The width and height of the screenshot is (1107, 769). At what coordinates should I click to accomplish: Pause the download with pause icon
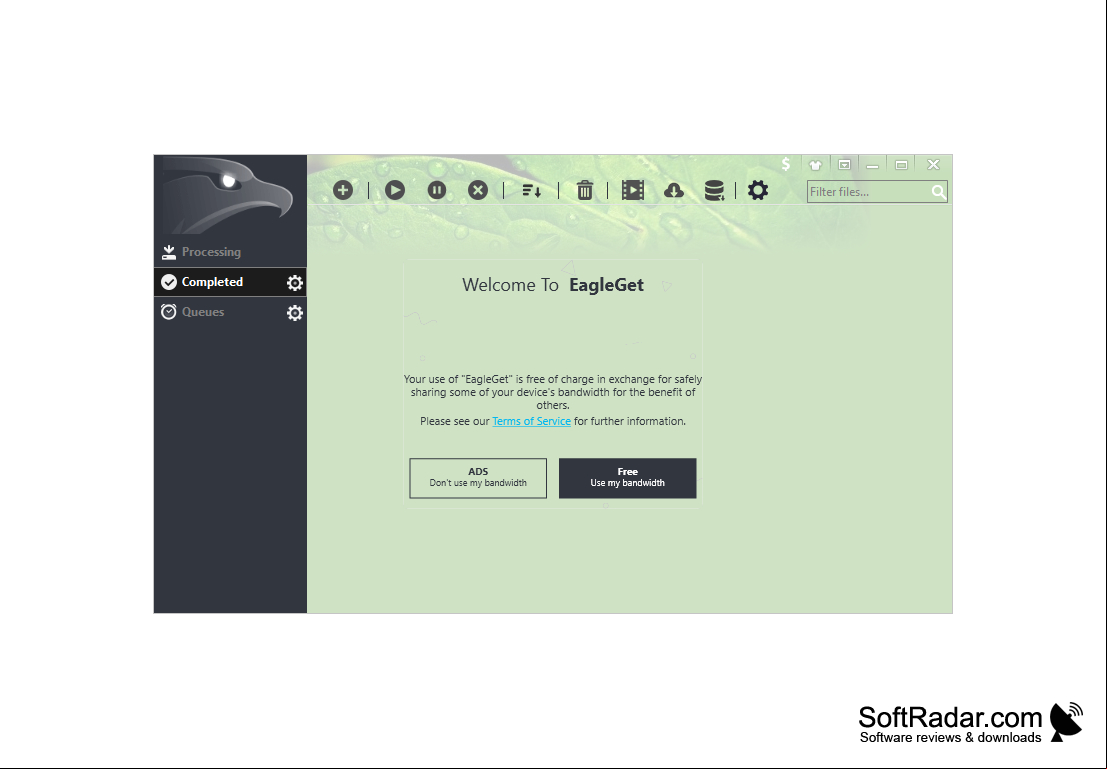pos(436,190)
